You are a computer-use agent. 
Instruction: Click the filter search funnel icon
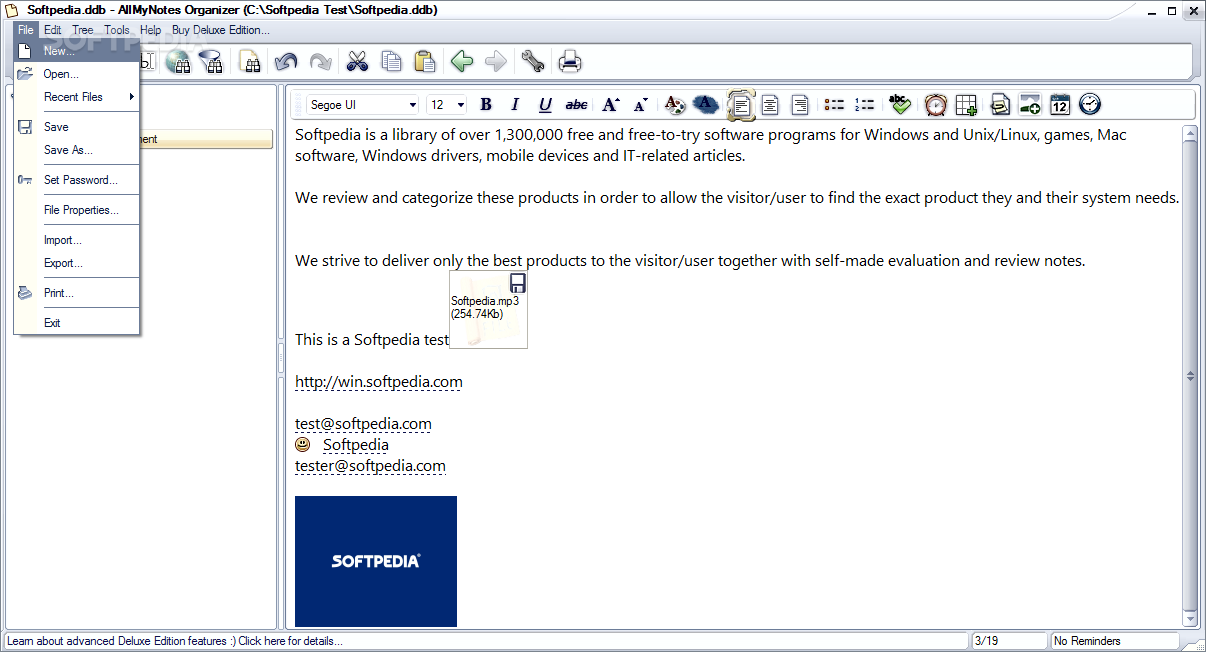click(x=211, y=62)
